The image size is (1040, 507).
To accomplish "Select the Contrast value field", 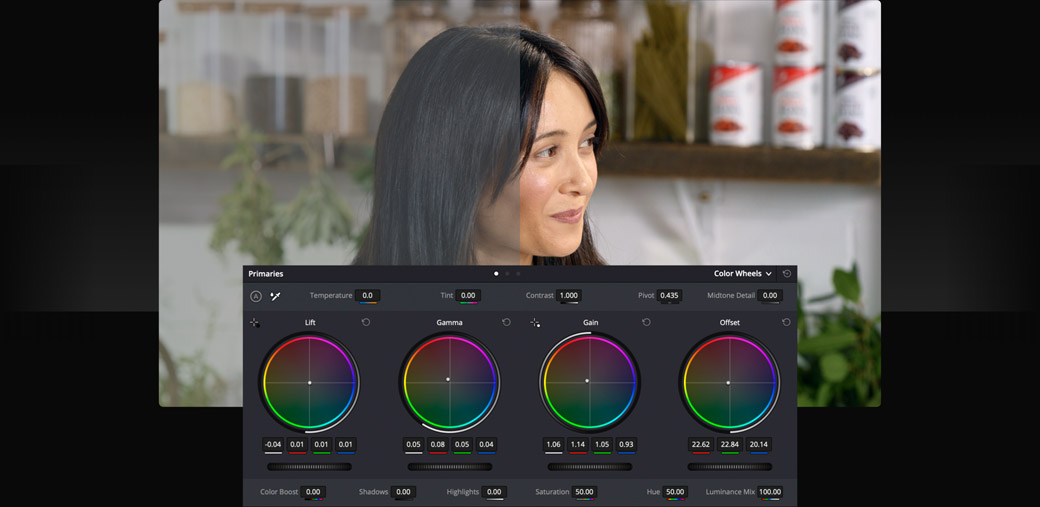I will click(x=568, y=296).
